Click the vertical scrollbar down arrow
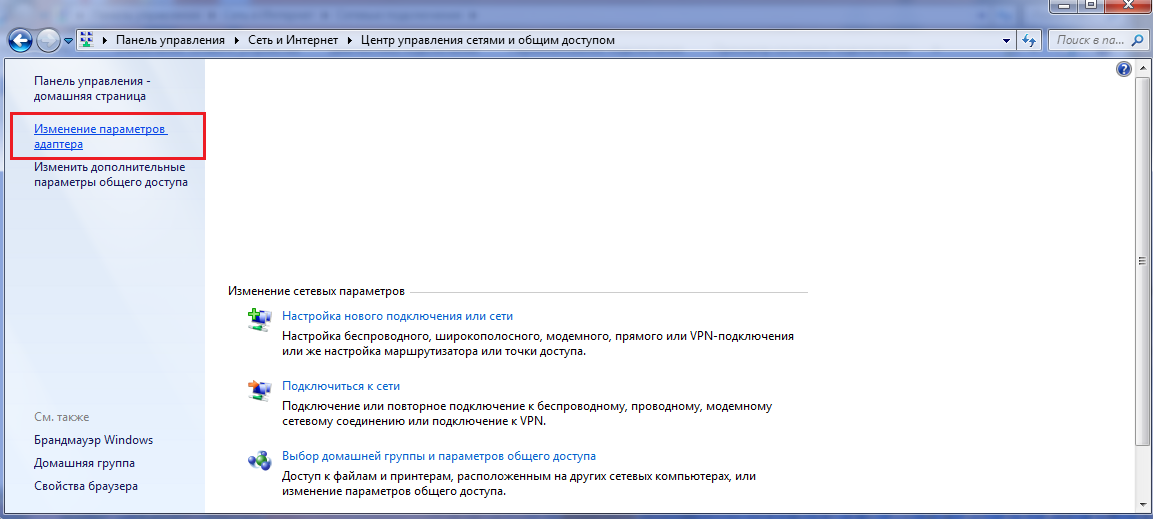The width and height of the screenshot is (1153, 519). tap(1144, 506)
